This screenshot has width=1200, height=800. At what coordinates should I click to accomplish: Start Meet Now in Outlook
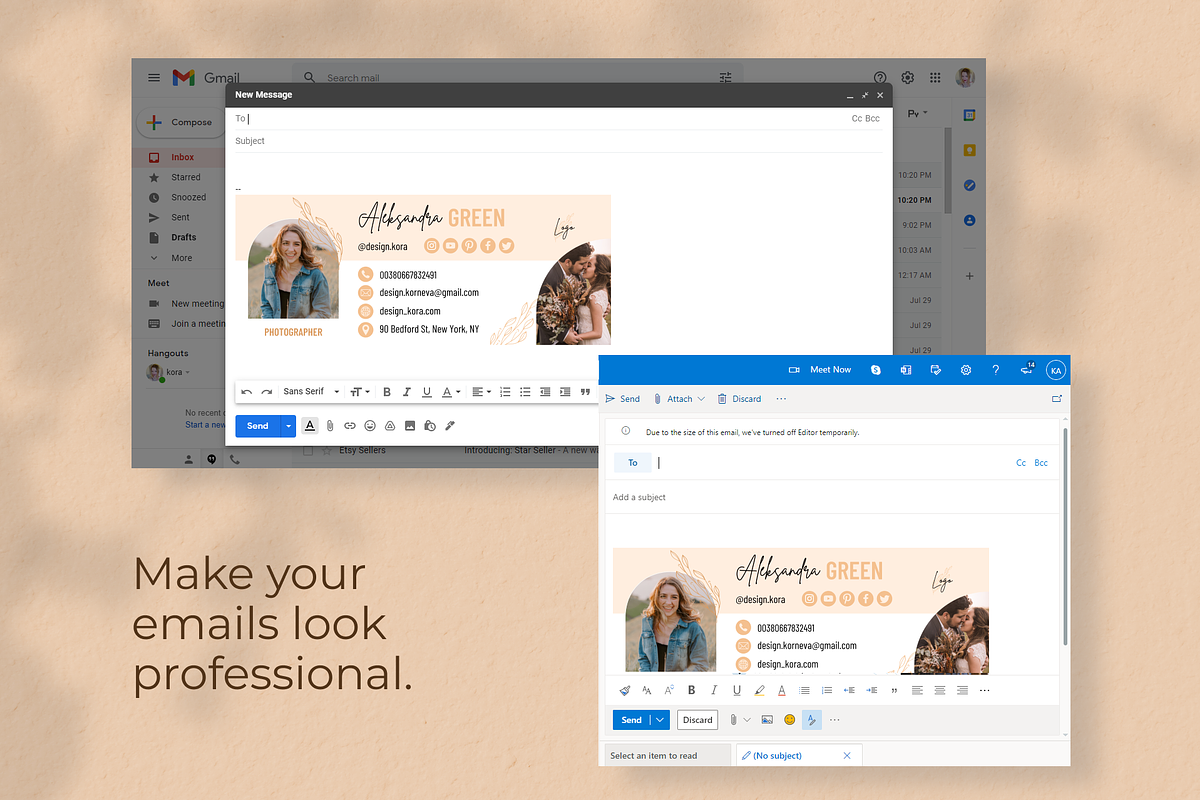tap(820, 370)
